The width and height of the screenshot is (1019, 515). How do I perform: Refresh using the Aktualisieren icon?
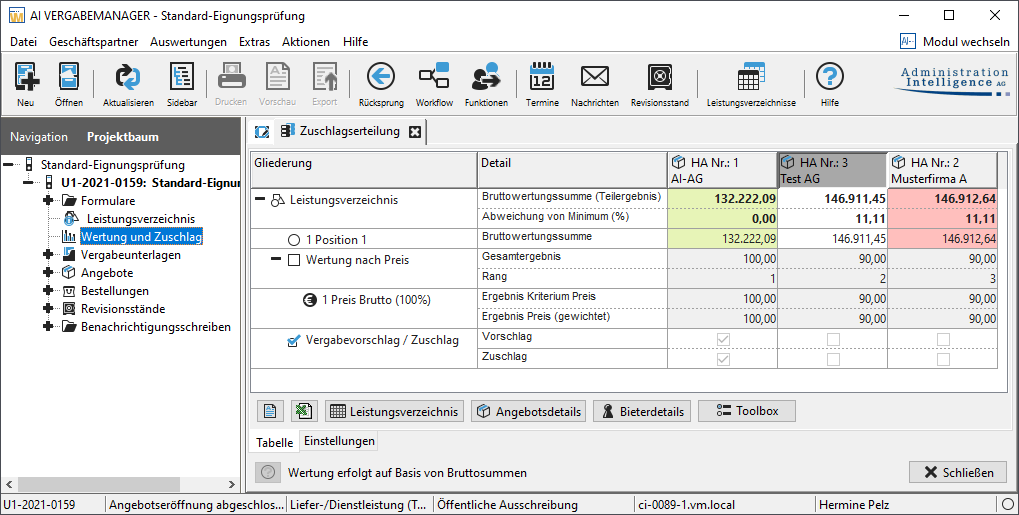pyautogui.click(x=128, y=77)
